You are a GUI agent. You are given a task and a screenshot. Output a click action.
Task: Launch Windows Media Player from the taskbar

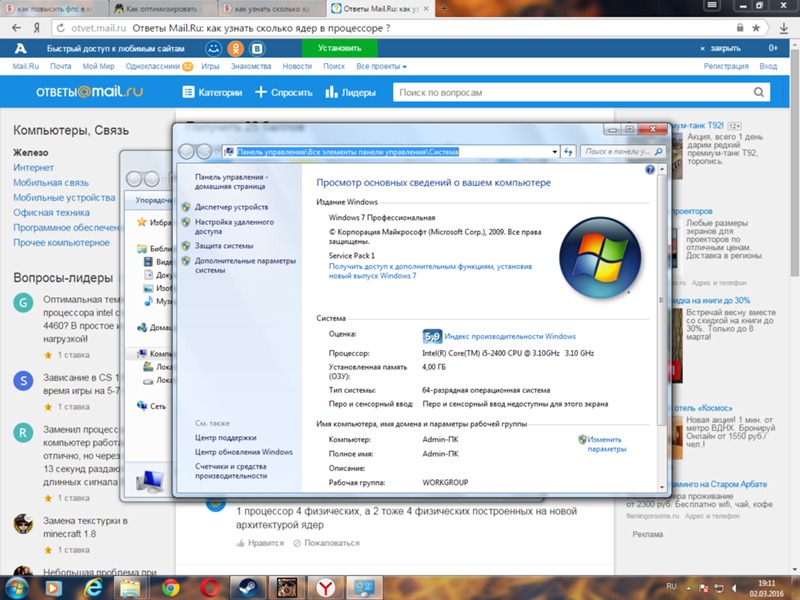pos(53,588)
